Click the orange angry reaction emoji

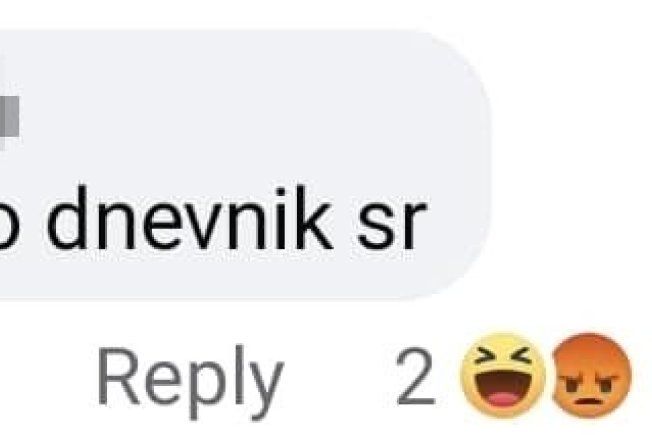[591, 376]
